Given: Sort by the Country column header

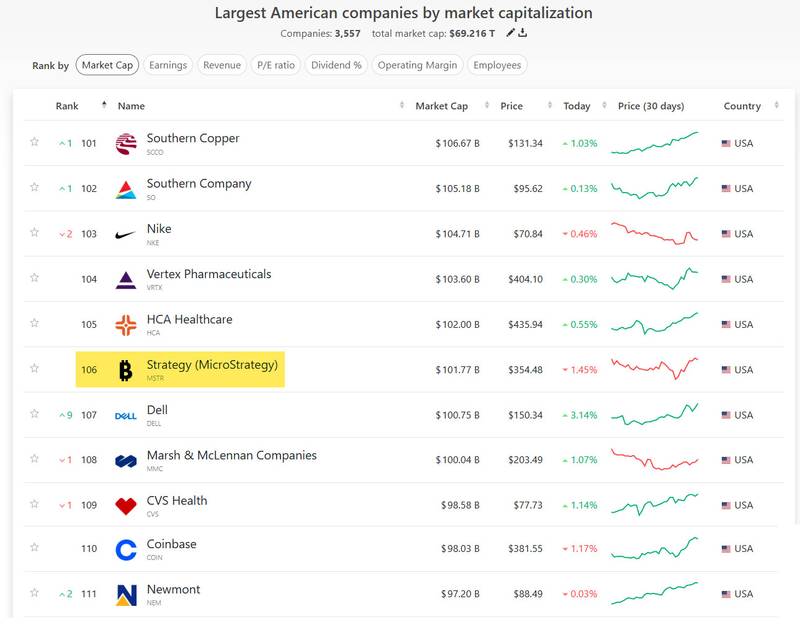Looking at the screenshot, I should (x=742, y=106).
